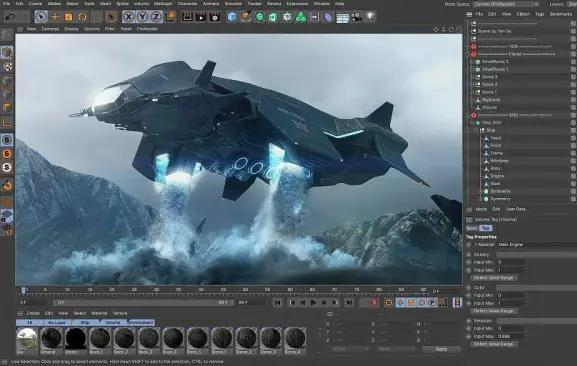Expand the Stone 2 object in tree

click(x=473, y=85)
